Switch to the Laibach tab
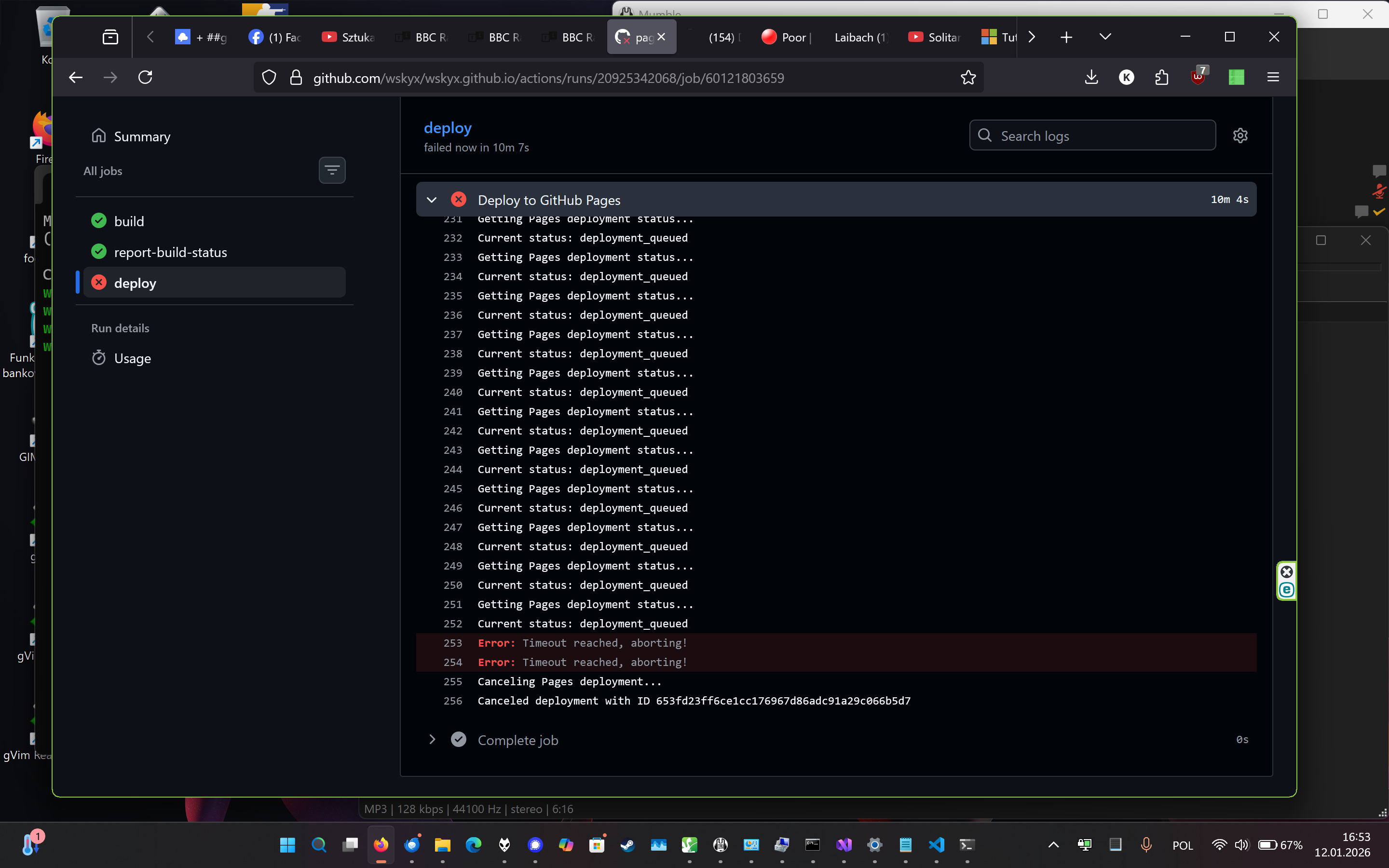 click(859, 37)
